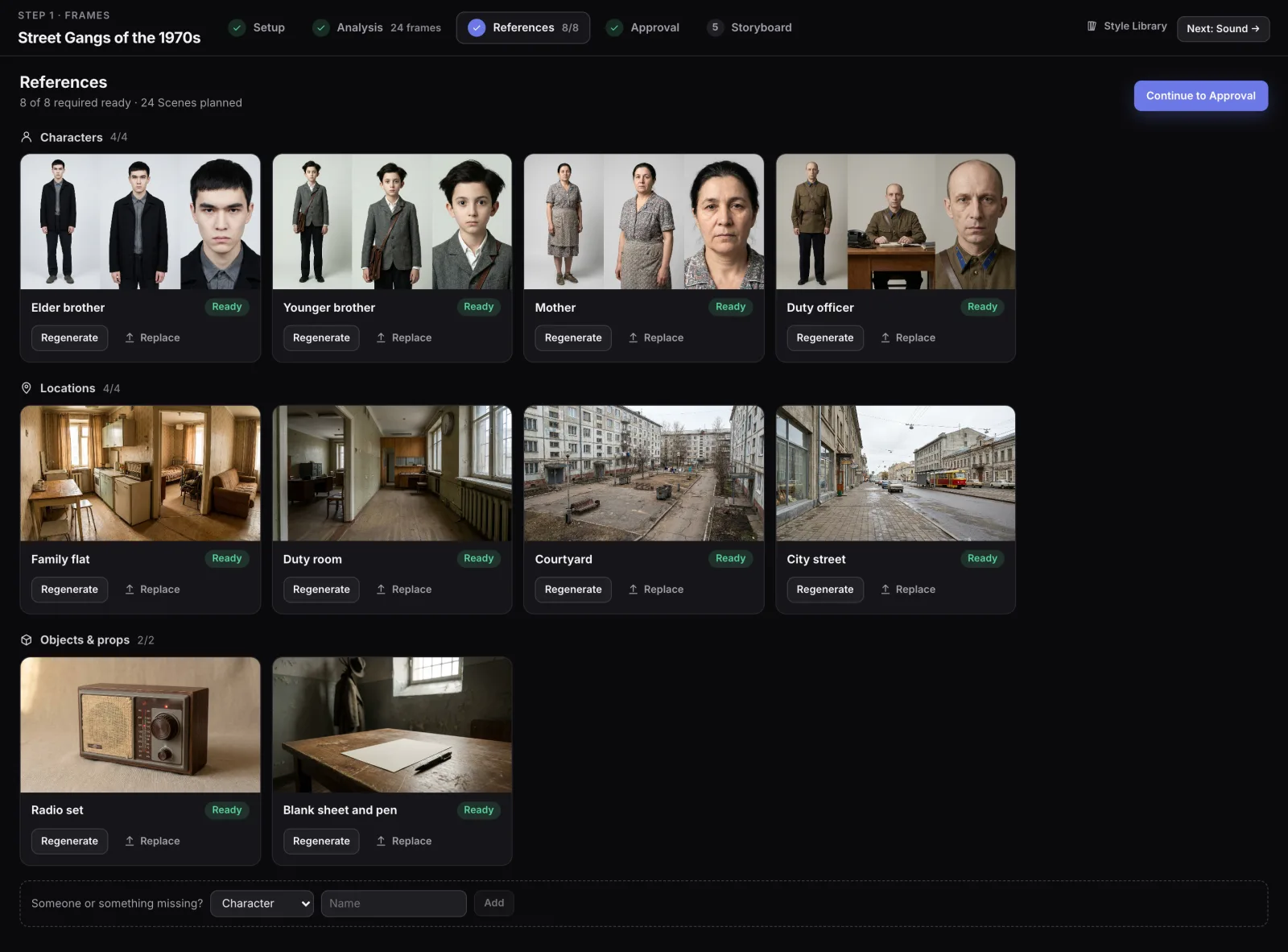Open the Analysis 24 frames tab
Image resolution: width=1288 pixels, height=952 pixels.
377,27
